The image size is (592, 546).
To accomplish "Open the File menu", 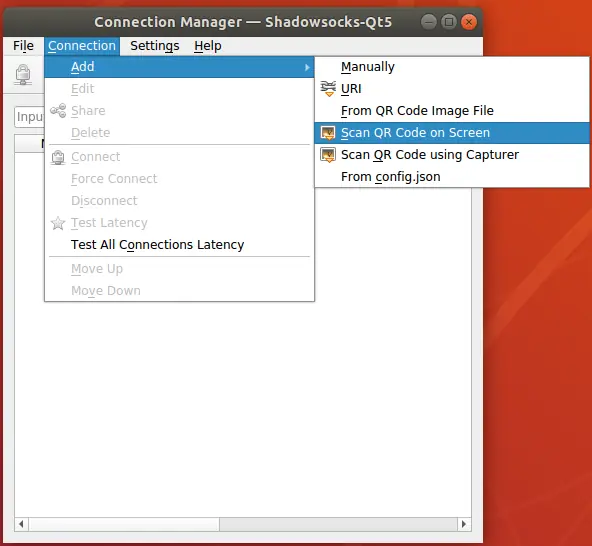I will click(23, 46).
